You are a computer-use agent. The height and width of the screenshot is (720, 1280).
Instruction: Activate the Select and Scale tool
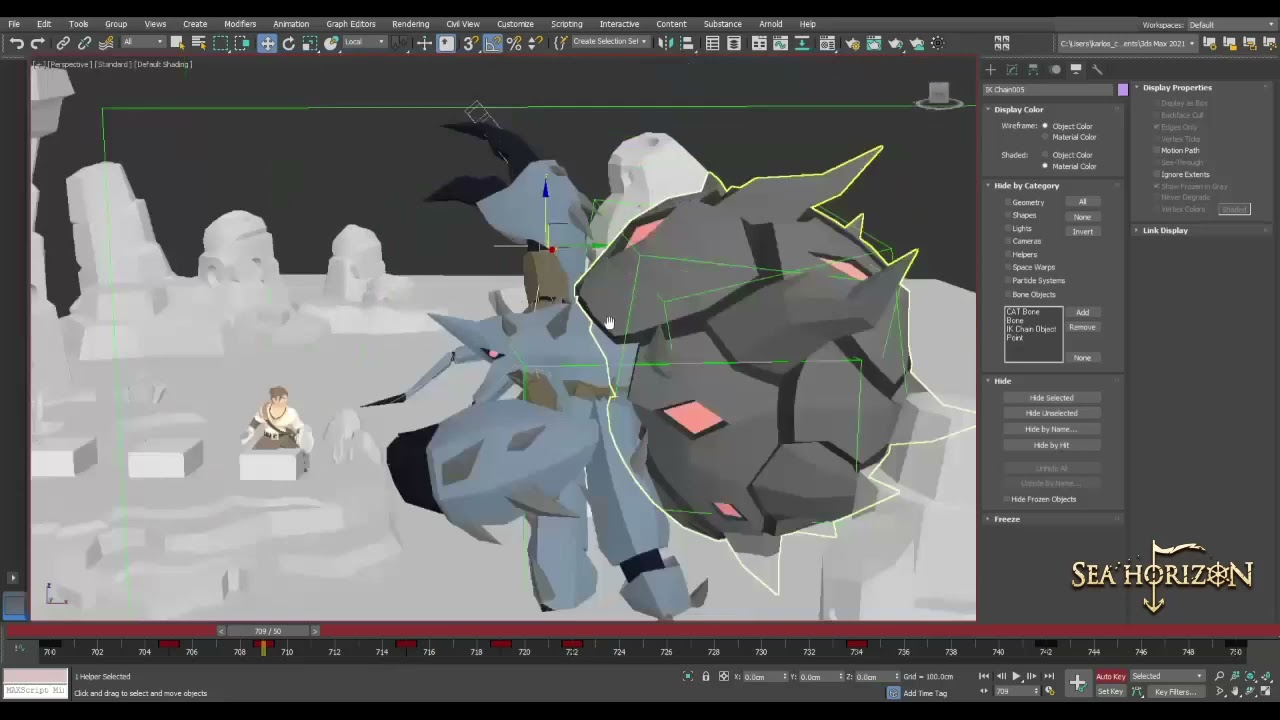pos(310,43)
